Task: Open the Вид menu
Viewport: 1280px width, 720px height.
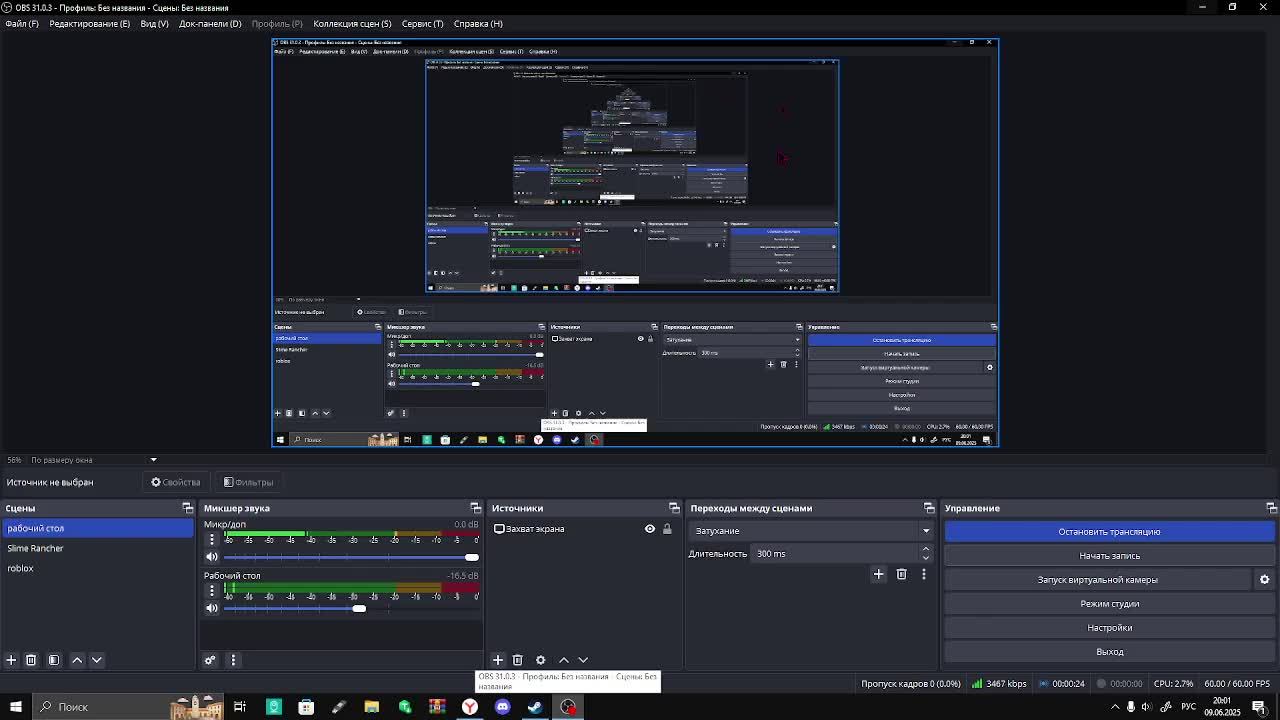Action: [x=154, y=23]
